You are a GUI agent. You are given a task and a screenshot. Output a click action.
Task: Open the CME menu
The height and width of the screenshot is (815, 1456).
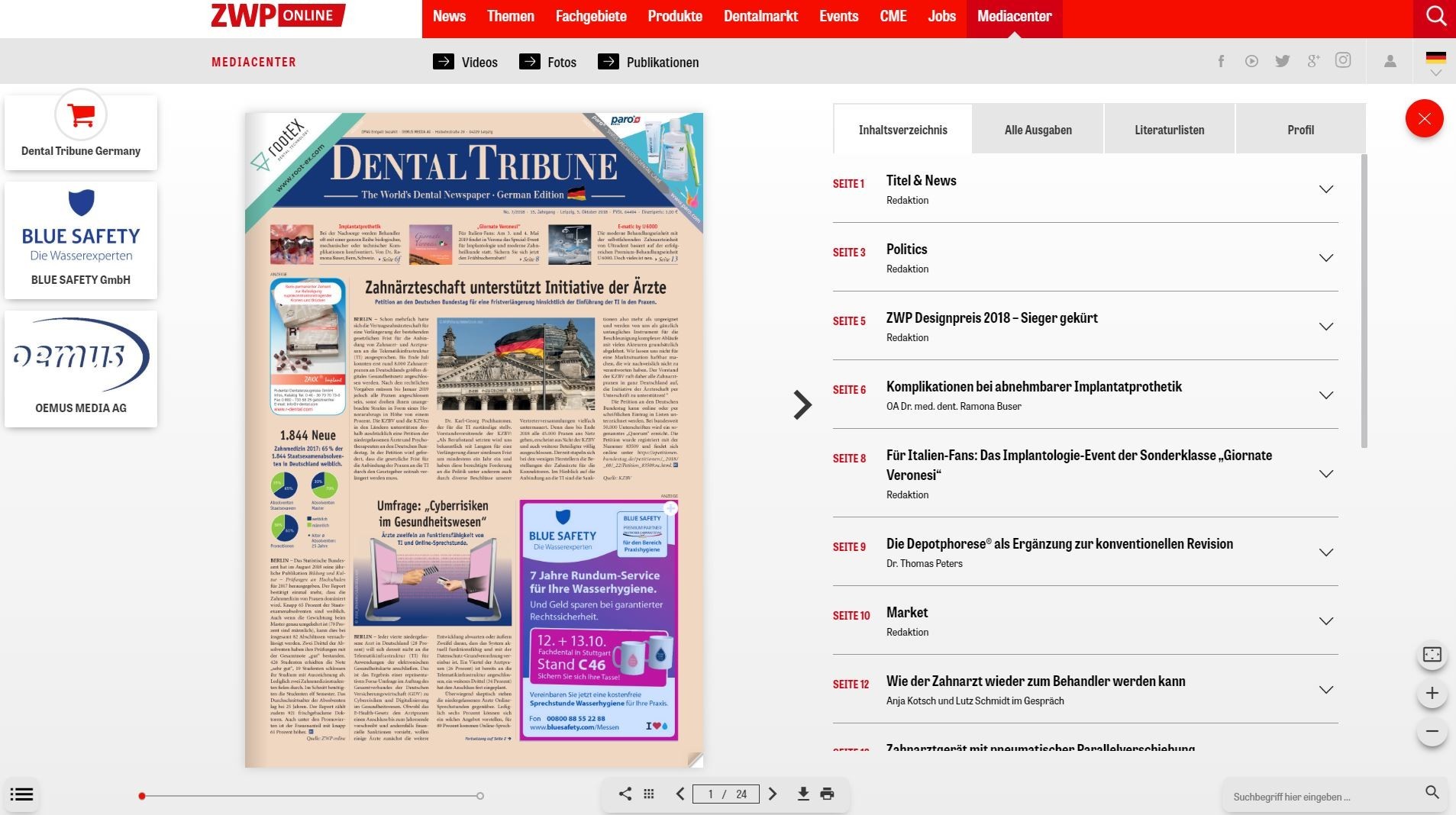pos(893,16)
